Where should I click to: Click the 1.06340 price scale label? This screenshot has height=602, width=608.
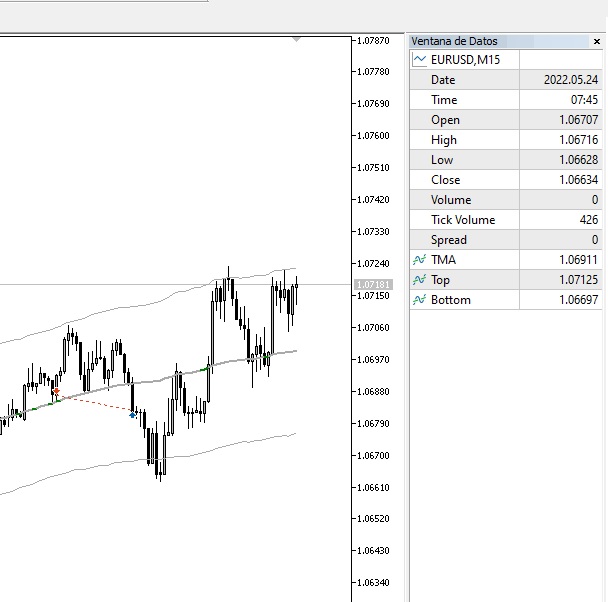click(x=373, y=582)
